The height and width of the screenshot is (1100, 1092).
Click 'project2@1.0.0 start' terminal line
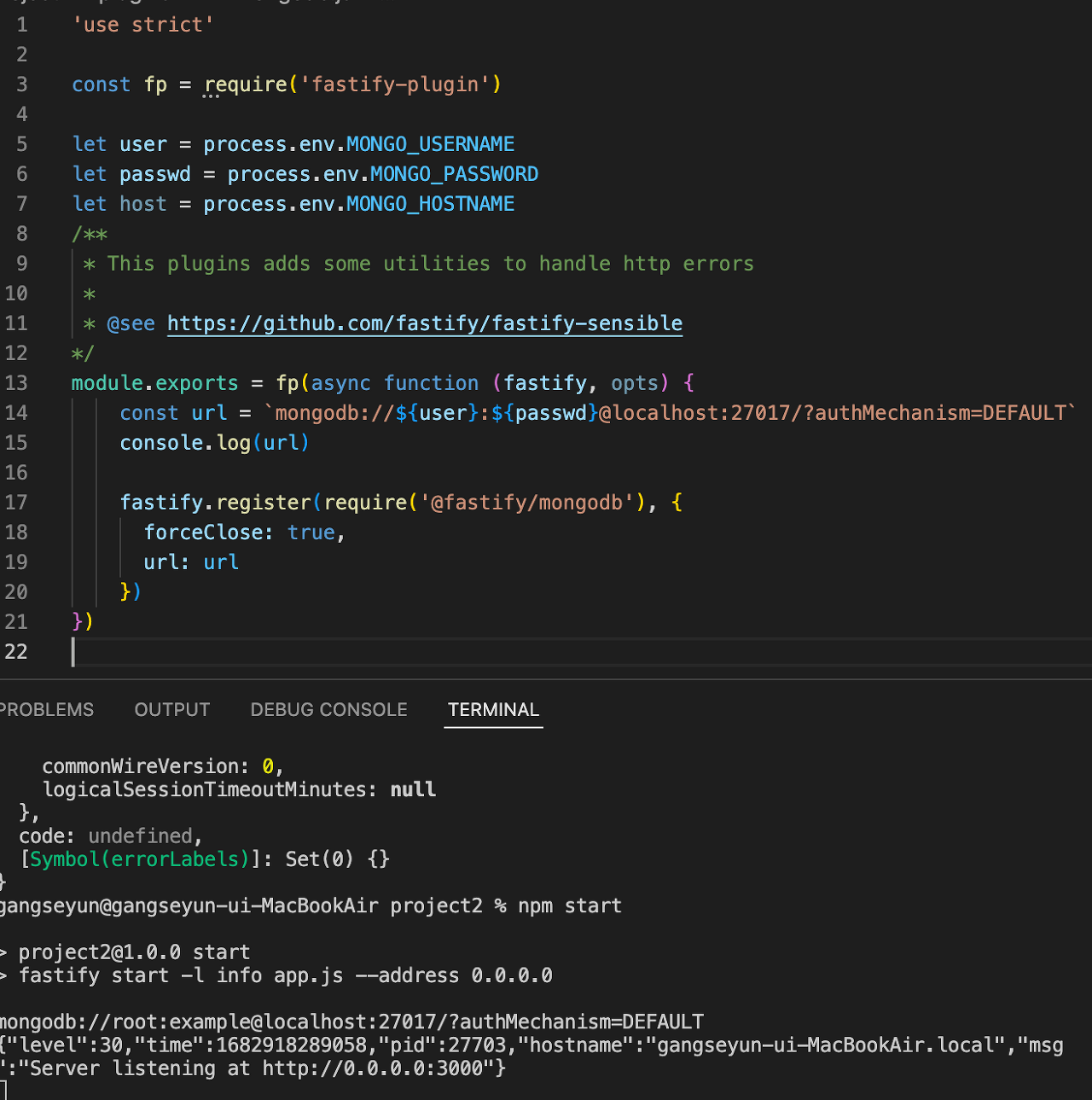[x=134, y=952]
